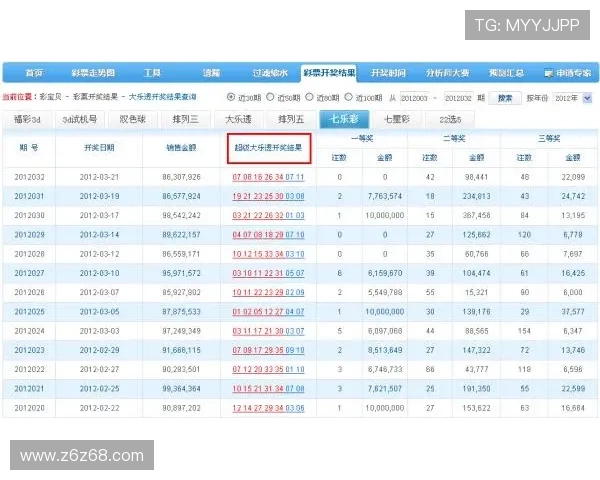Open the 遗漏 navigation item
The image size is (600, 480).
pyautogui.click(x=211, y=73)
